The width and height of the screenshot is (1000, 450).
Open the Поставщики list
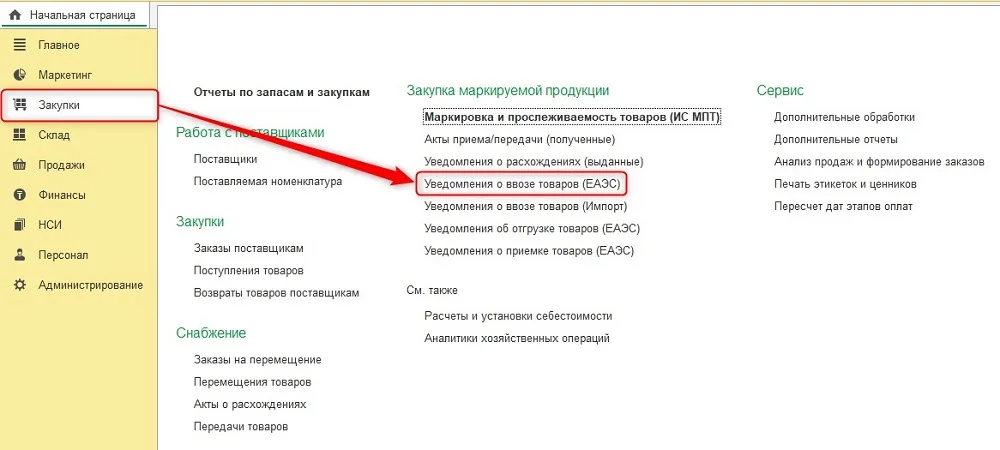226,159
